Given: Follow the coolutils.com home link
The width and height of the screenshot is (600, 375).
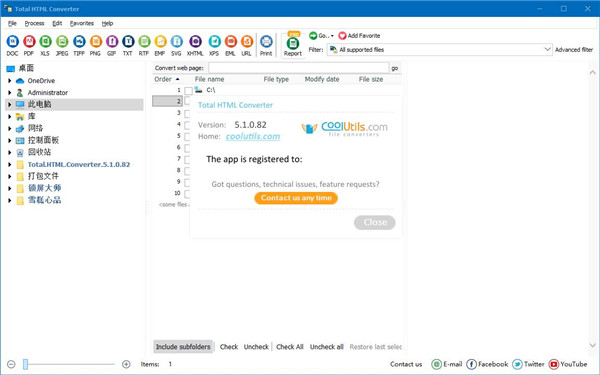Looking at the screenshot, I should (253, 136).
